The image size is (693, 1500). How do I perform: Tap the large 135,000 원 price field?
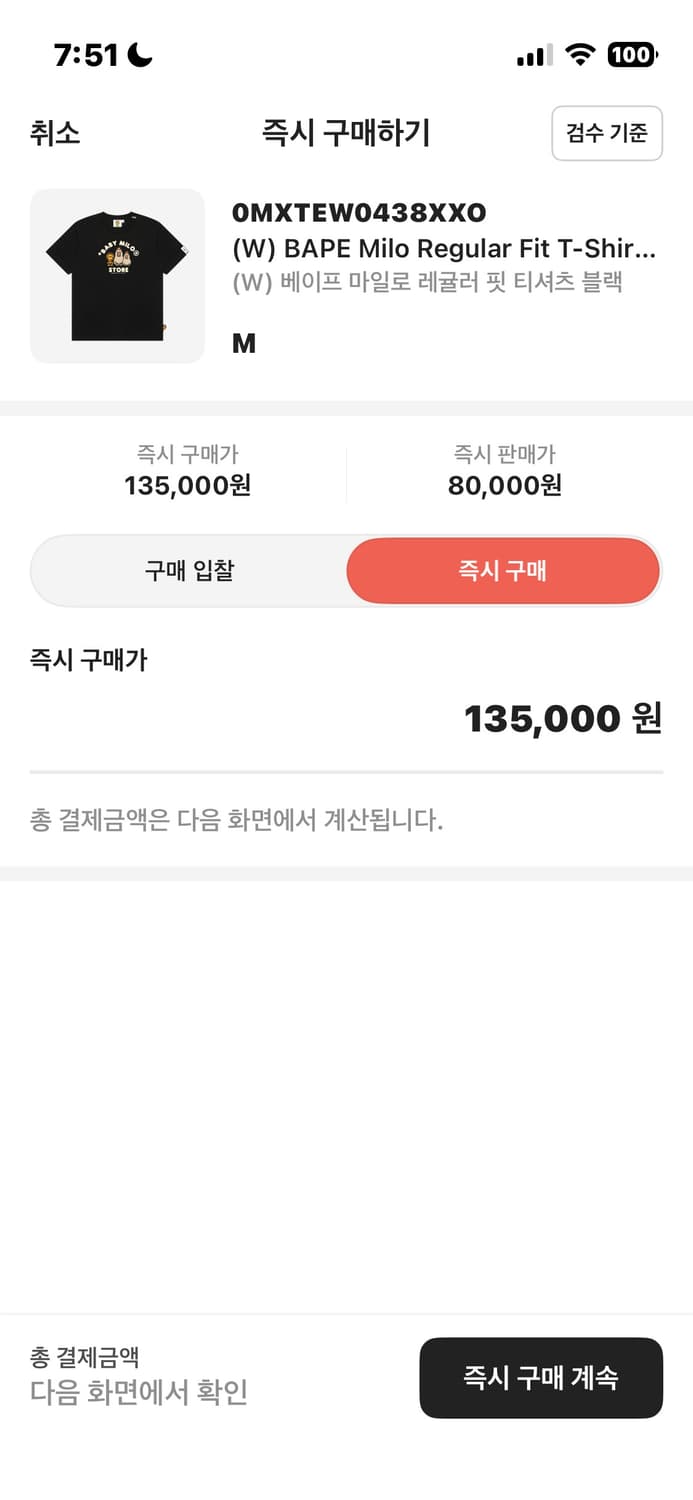tap(563, 718)
